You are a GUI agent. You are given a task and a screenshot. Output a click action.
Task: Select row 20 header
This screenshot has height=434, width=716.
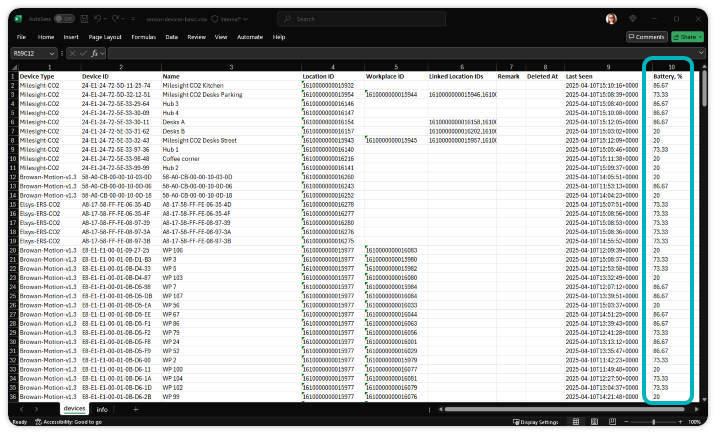pyautogui.click(x=13, y=250)
